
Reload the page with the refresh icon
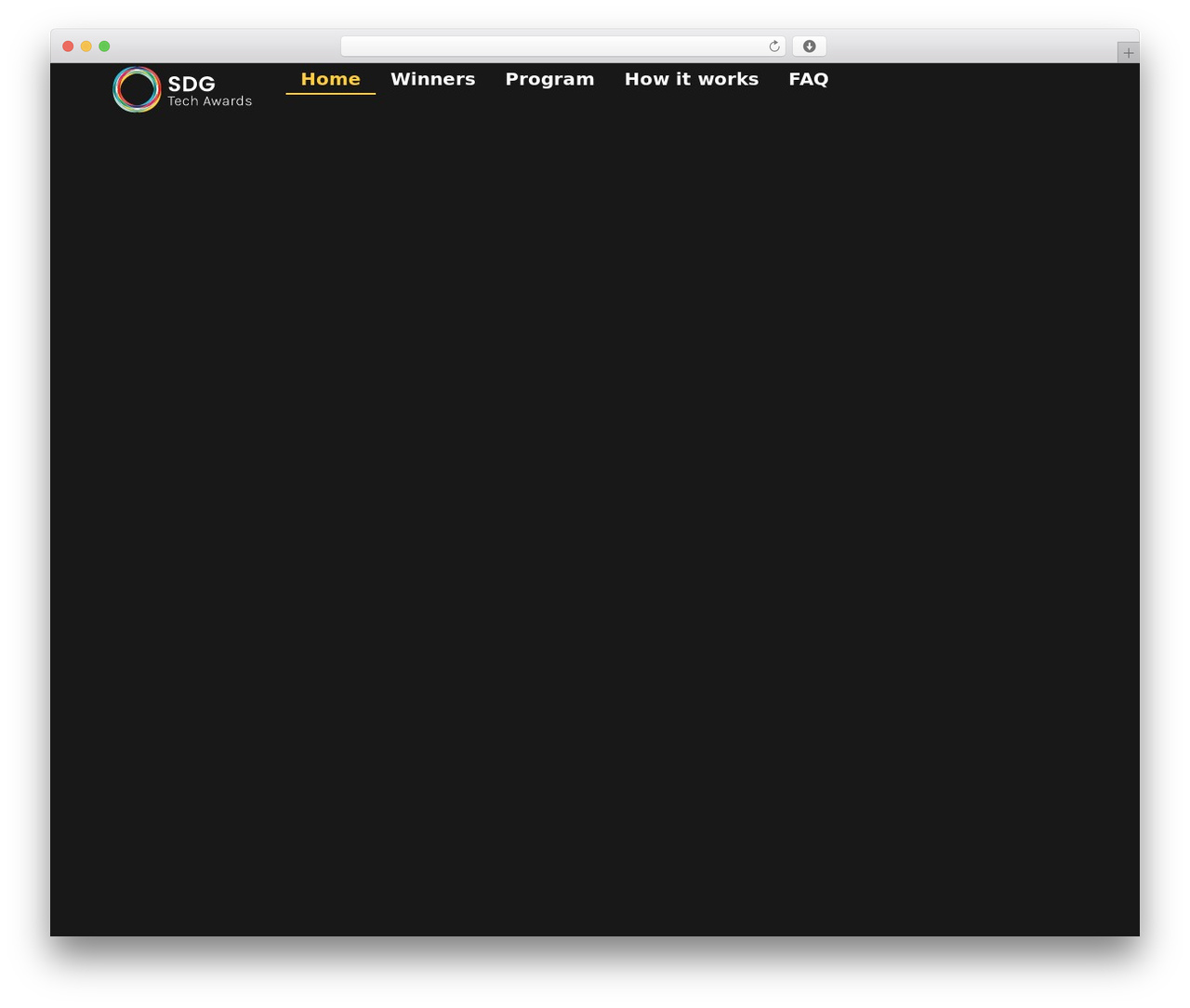(773, 46)
